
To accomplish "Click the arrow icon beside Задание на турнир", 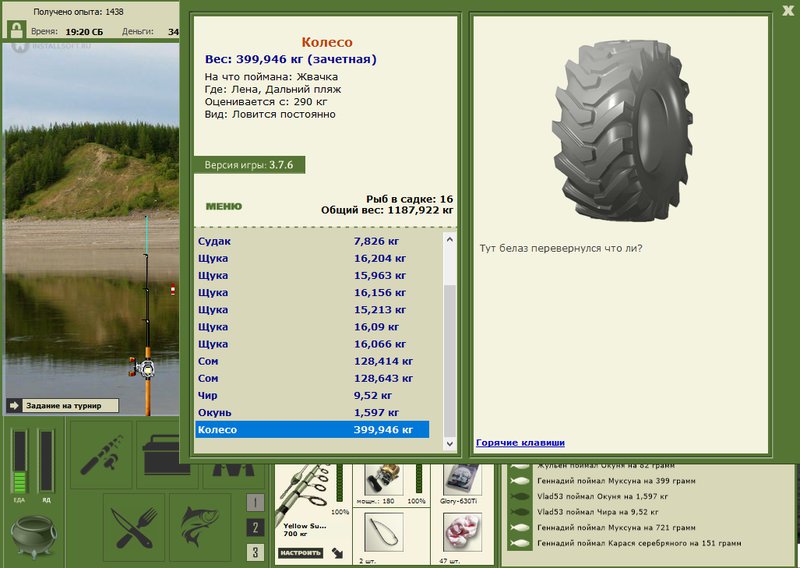I will tap(14, 406).
